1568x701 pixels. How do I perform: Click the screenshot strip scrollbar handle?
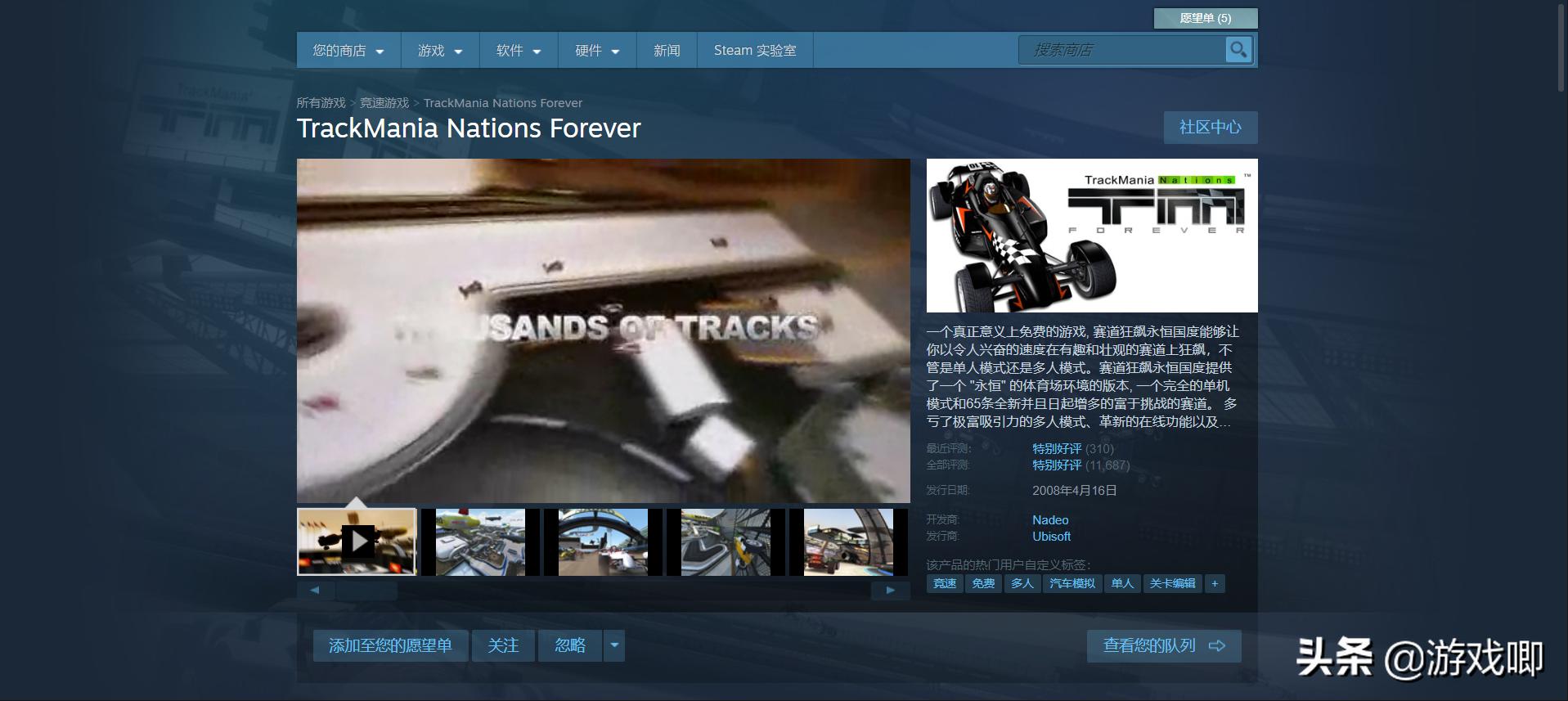point(366,590)
